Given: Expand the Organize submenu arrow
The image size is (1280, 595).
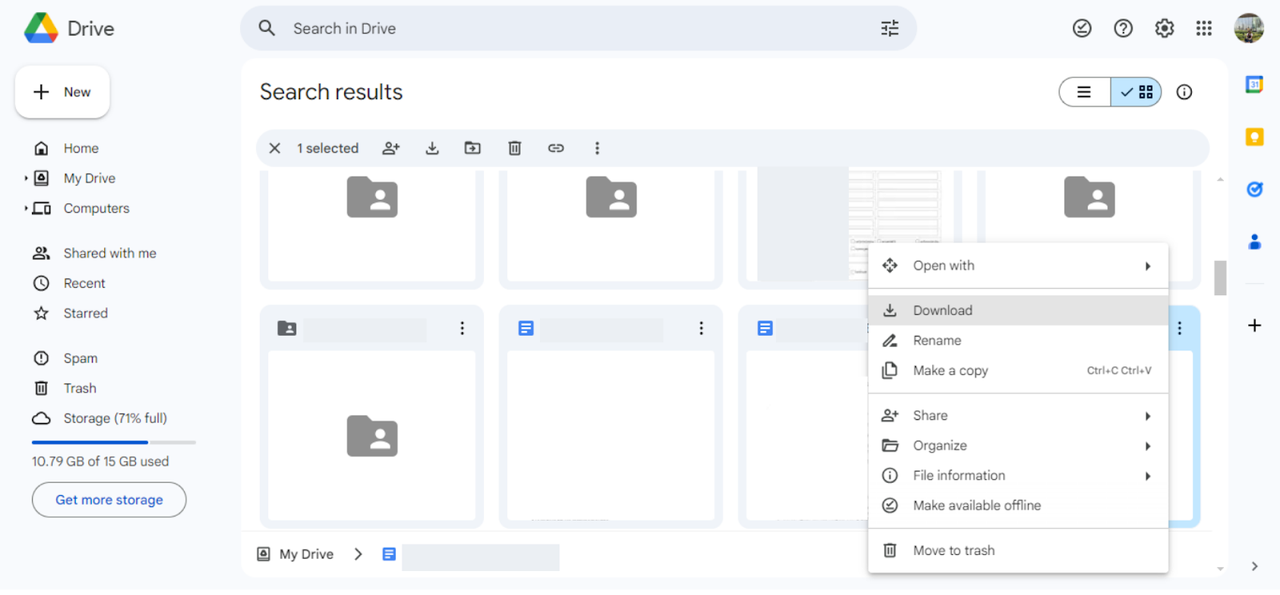Looking at the screenshot, I should click(1148, 446).
